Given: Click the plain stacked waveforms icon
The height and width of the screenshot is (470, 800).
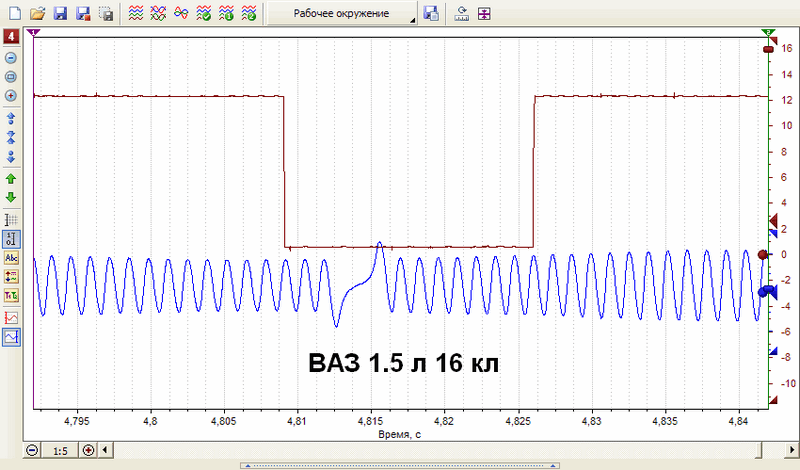Looking at the screenshot, I should (136, 13).
